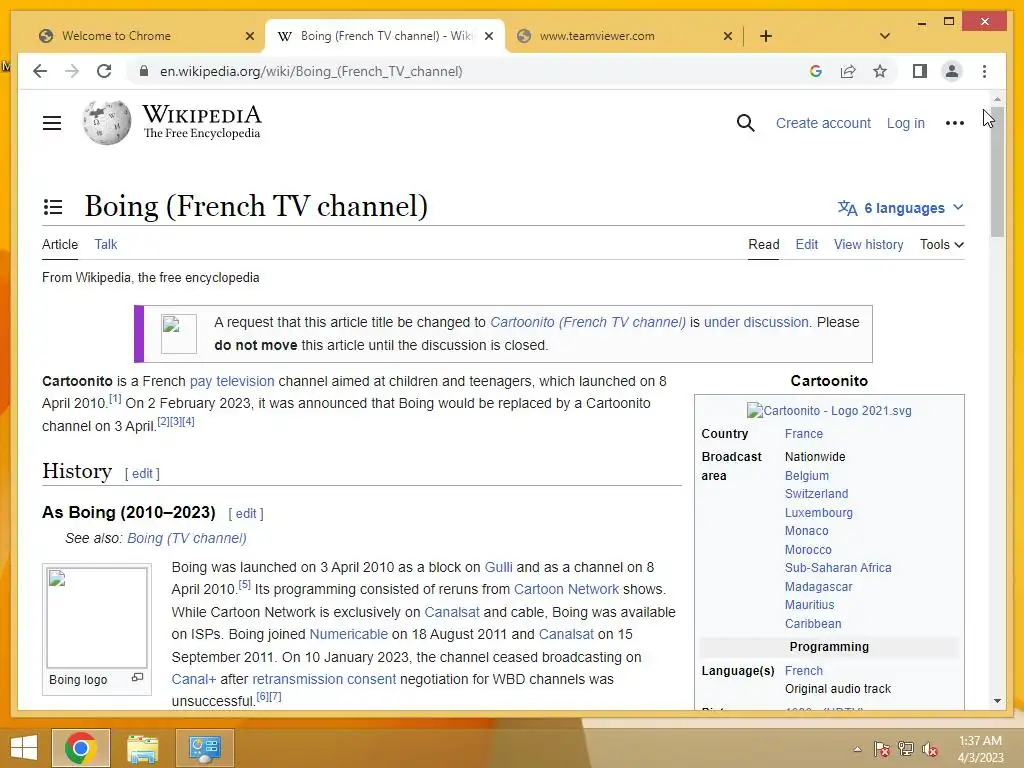Close the Boing Wikipedia tab
Viewport: 1024px width, 768px height.
488,36
